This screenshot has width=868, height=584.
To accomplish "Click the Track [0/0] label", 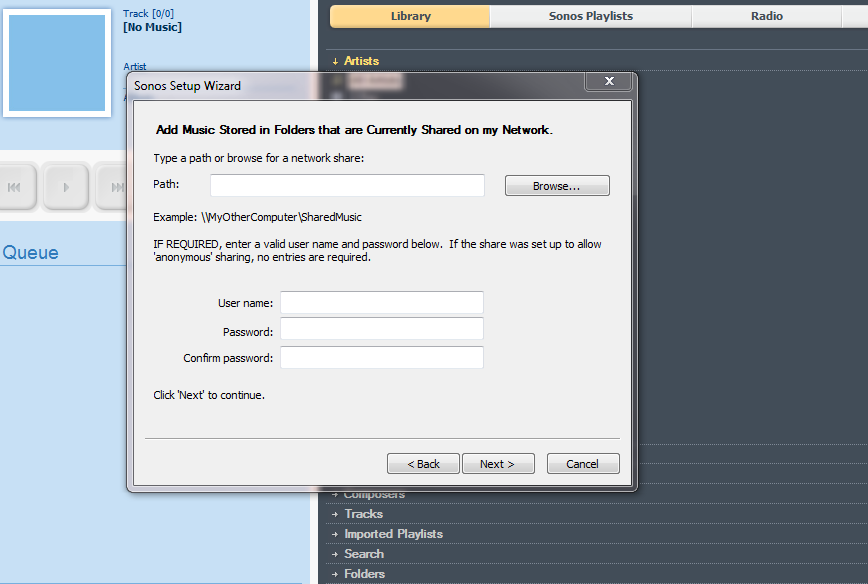I will tap(148, 13).
